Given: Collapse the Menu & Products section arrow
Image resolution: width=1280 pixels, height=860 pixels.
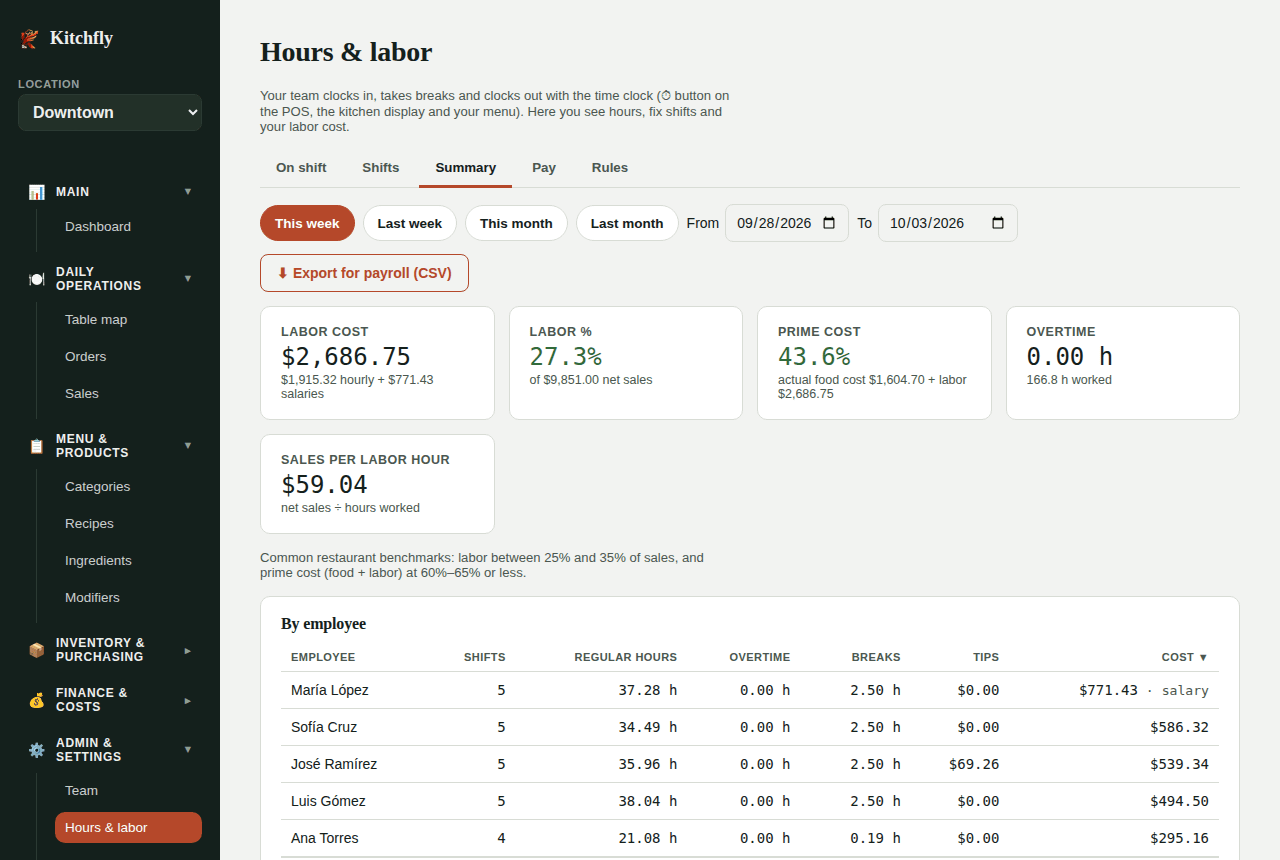Looking at the screenshot, I should coord(188,445).
